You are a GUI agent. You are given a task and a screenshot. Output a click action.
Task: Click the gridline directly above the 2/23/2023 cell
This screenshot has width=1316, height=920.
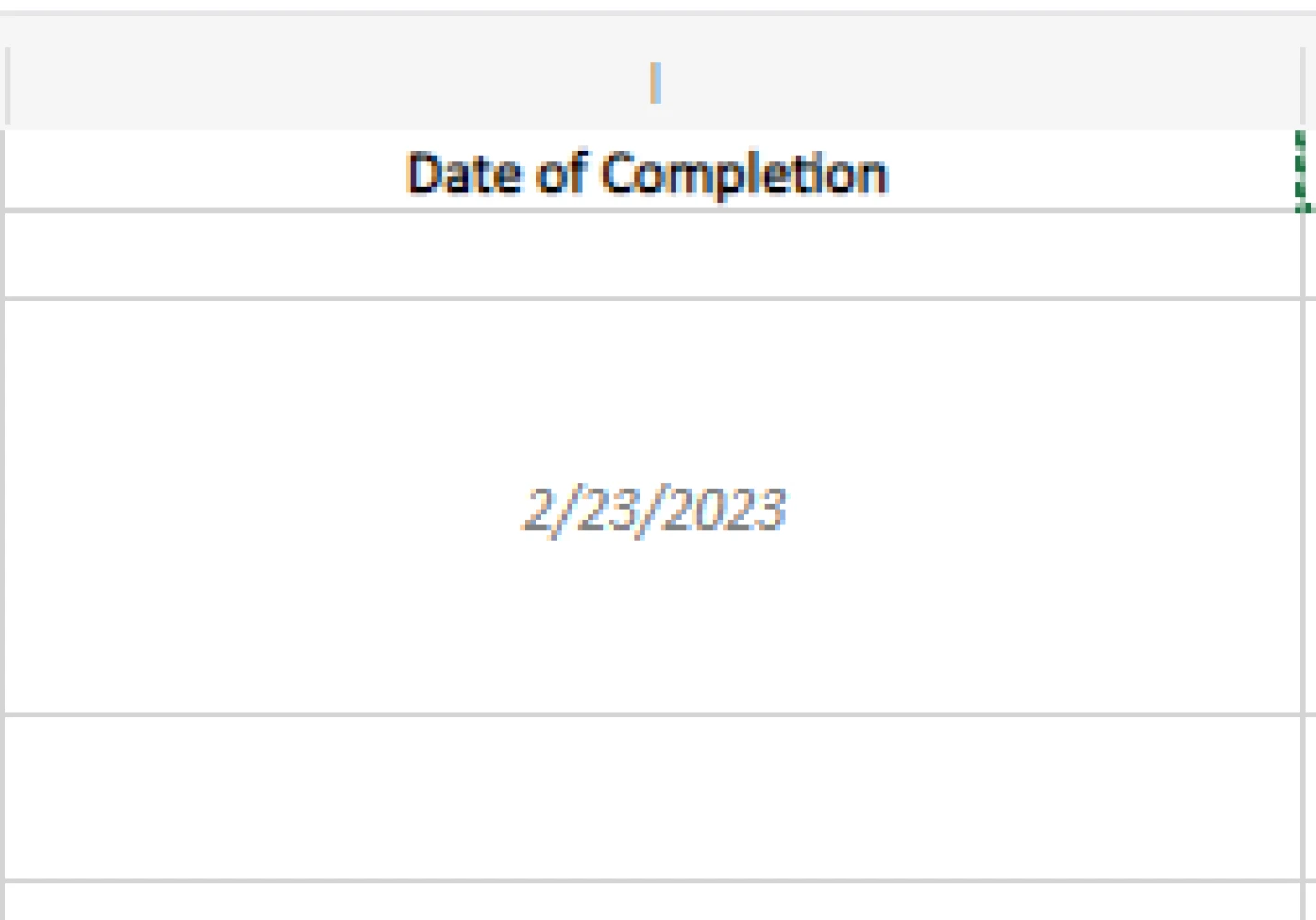[653, 298]
